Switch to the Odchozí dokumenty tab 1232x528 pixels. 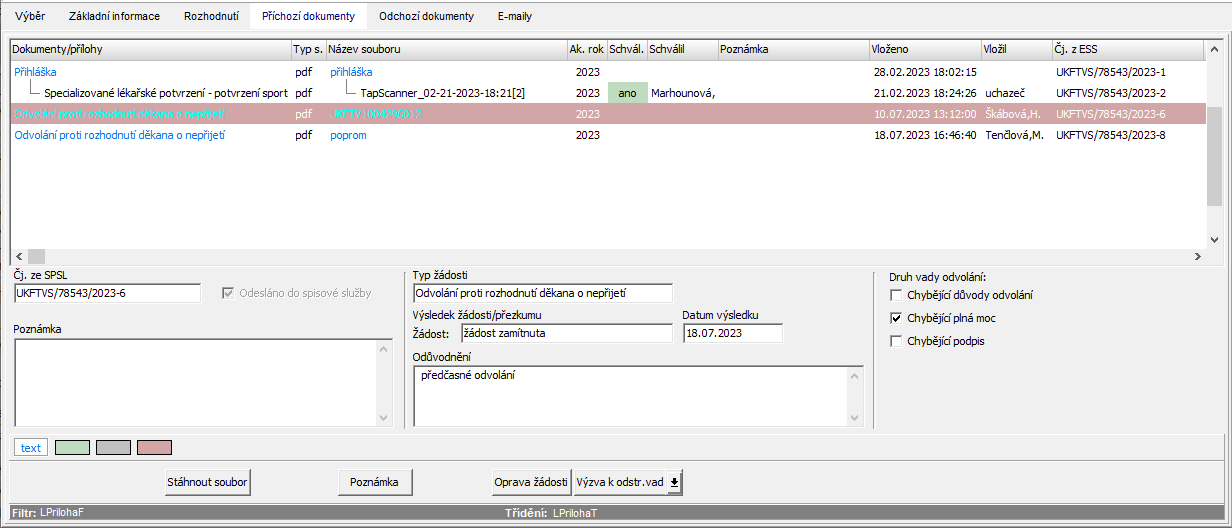click(x=426, y=16)
